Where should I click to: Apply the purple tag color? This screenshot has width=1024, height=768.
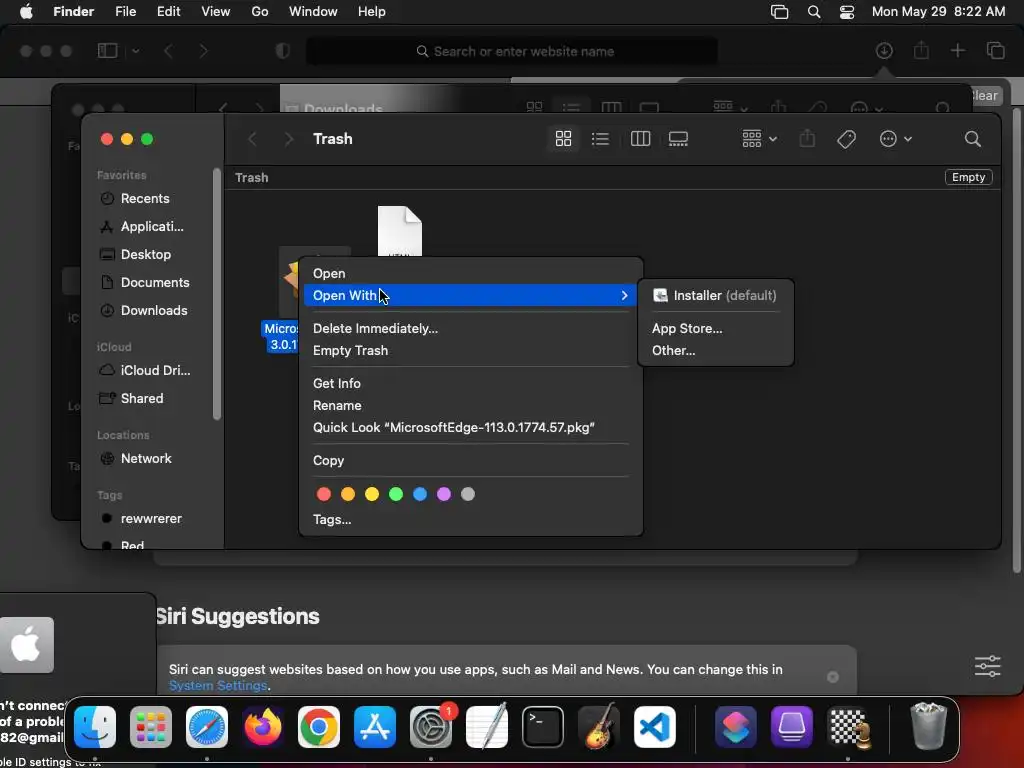[x=444, y=494]
